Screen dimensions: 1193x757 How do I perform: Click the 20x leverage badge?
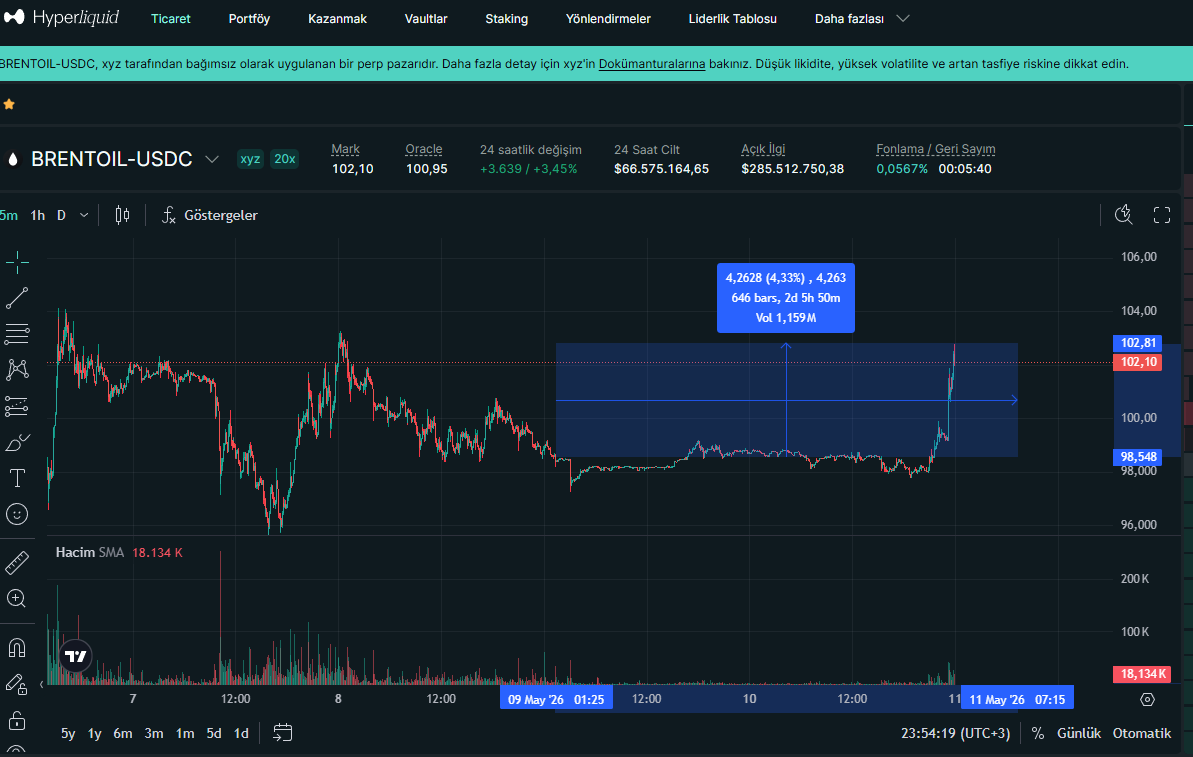pyautogui.click(x=285, y=159)
